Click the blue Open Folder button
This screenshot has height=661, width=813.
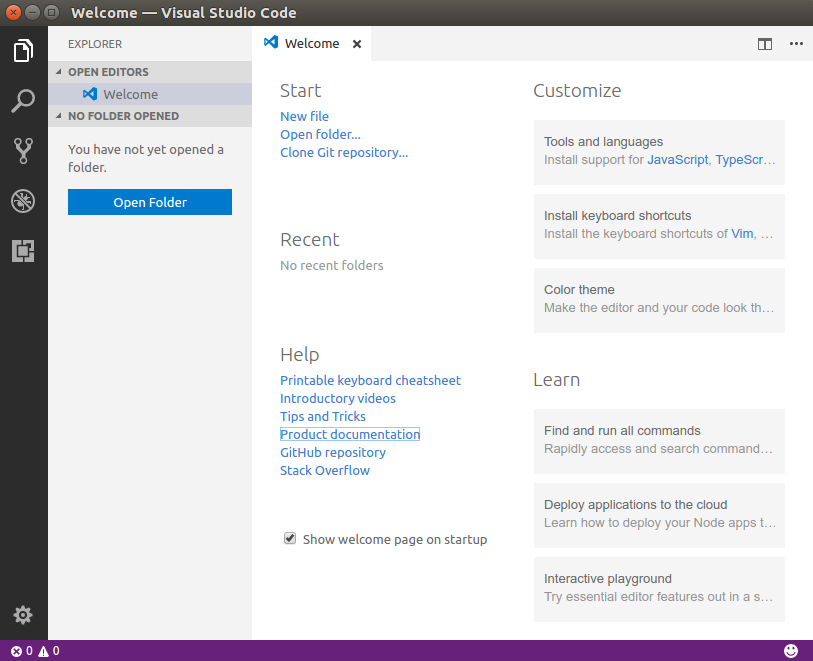[x=150, y=202]
